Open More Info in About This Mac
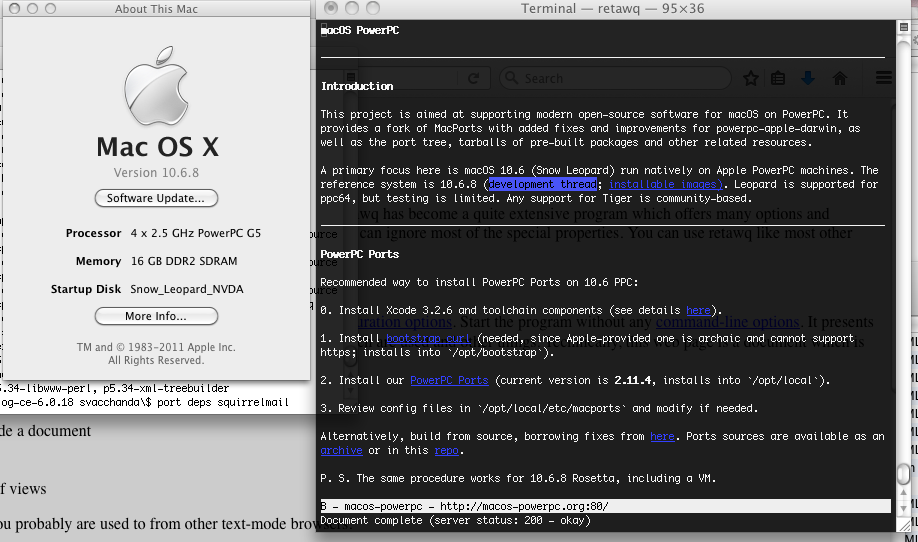The width and height of the screenshot is (918, 542). click(x=156, y=316)
